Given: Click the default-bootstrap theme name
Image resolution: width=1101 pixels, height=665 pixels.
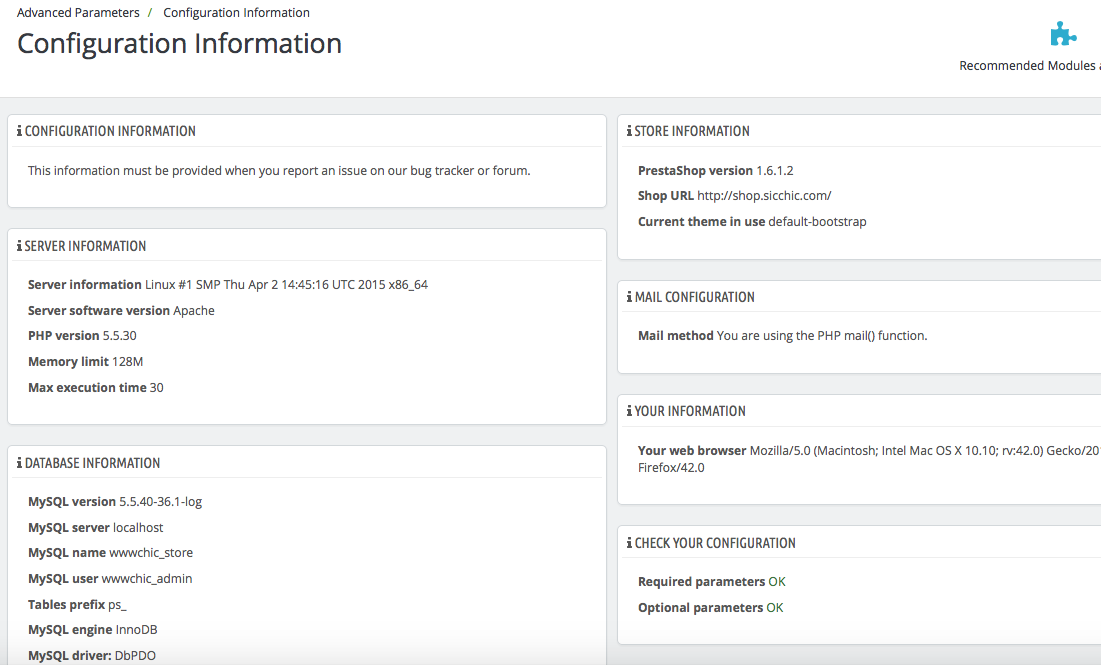Looking at the screenshot, I should coord(817,222).
